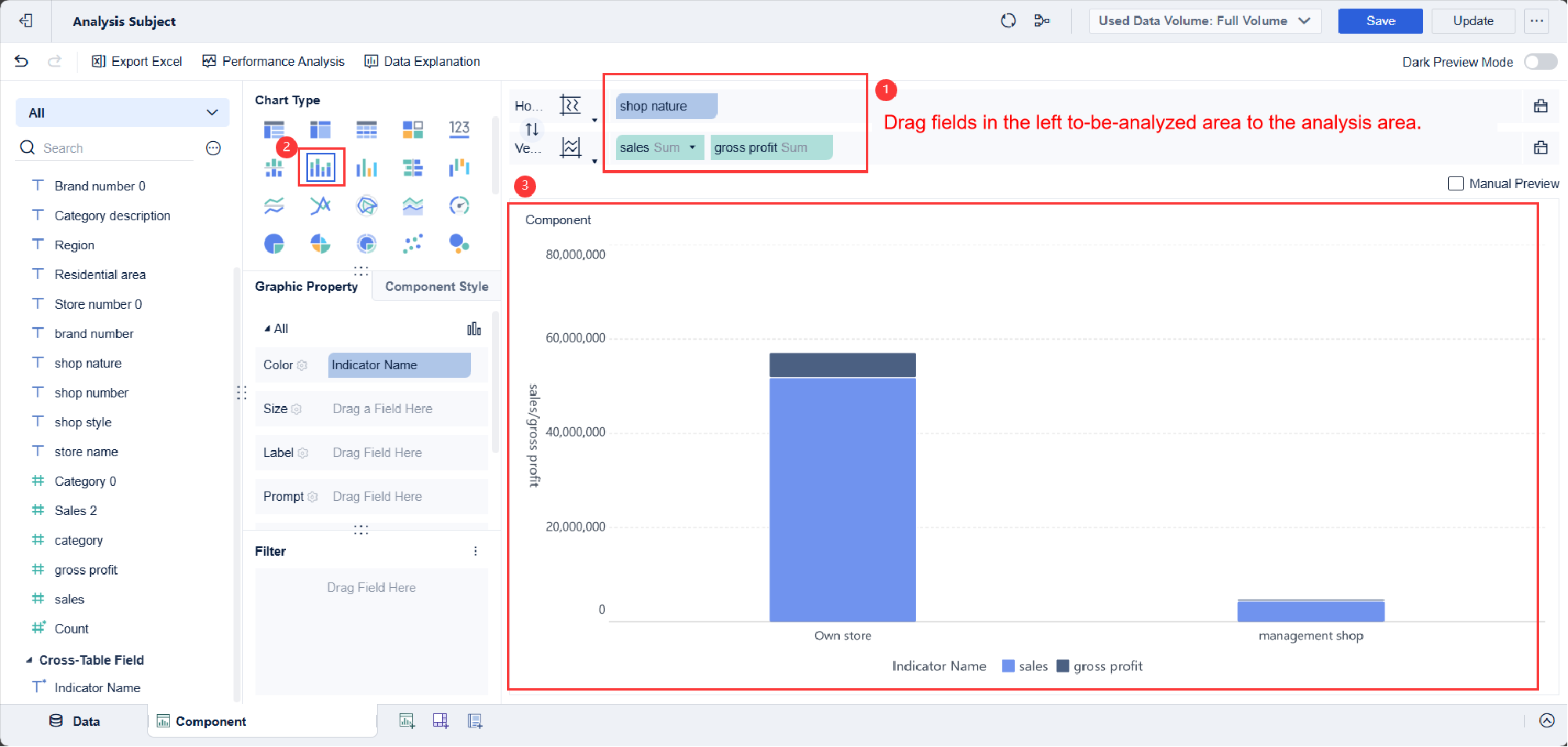Screen dimensions: 1568x747
Task: Open the Used Data Volume dropdown
Action: [x=1204, y=20]
